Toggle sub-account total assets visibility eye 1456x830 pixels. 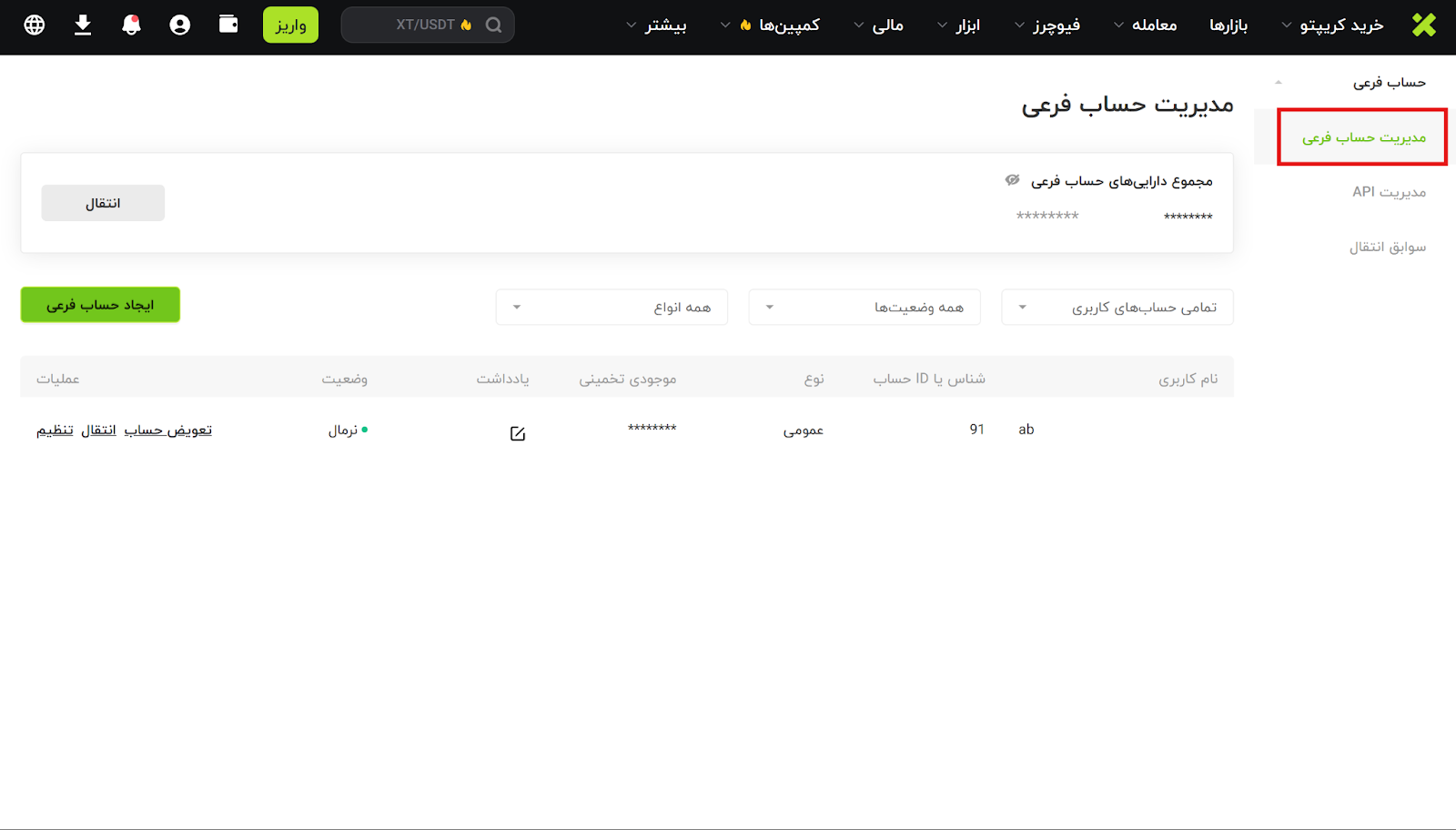1012,180
